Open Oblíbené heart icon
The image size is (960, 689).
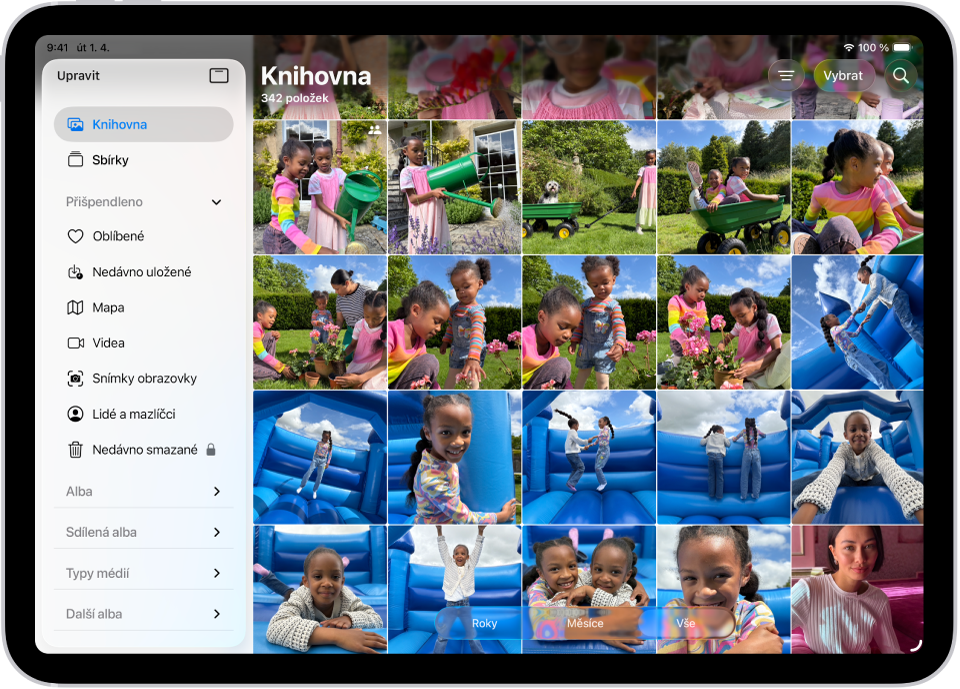(75, 236)
